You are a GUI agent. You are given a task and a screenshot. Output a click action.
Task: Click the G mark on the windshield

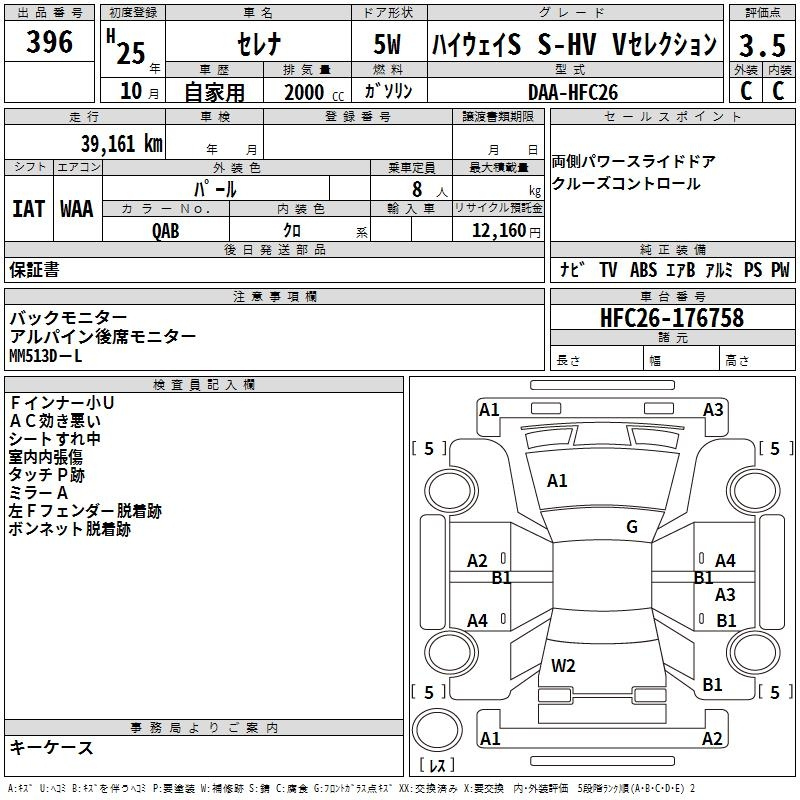[631, 527]
